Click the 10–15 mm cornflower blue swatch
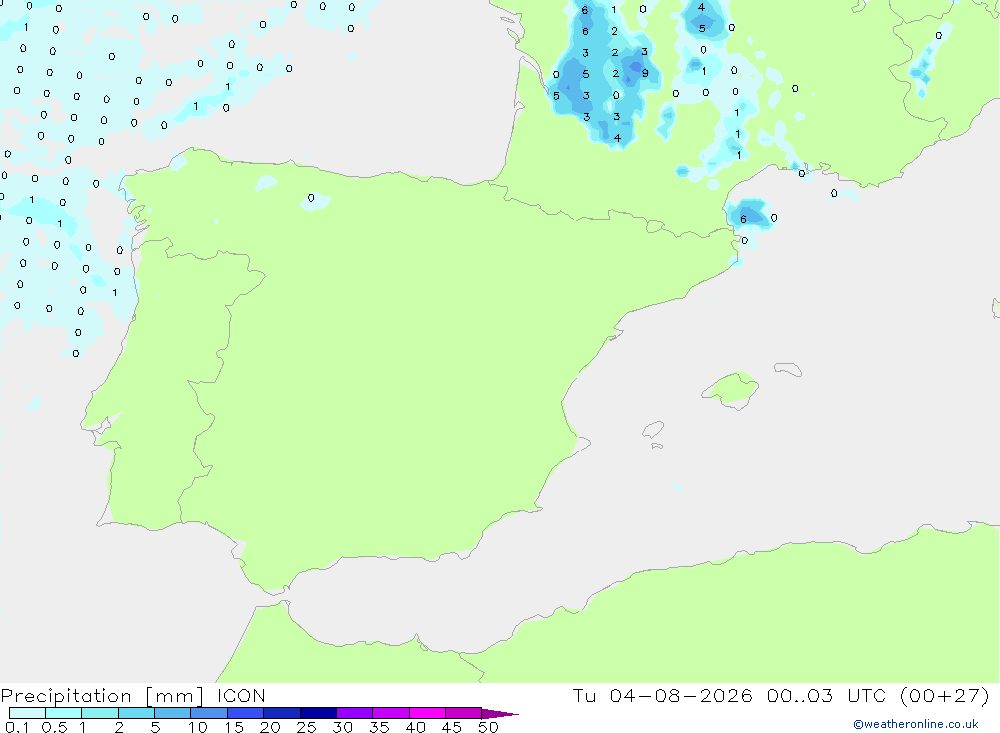The width and height of the screenshot is (1000, 733). tap(209, 713)
